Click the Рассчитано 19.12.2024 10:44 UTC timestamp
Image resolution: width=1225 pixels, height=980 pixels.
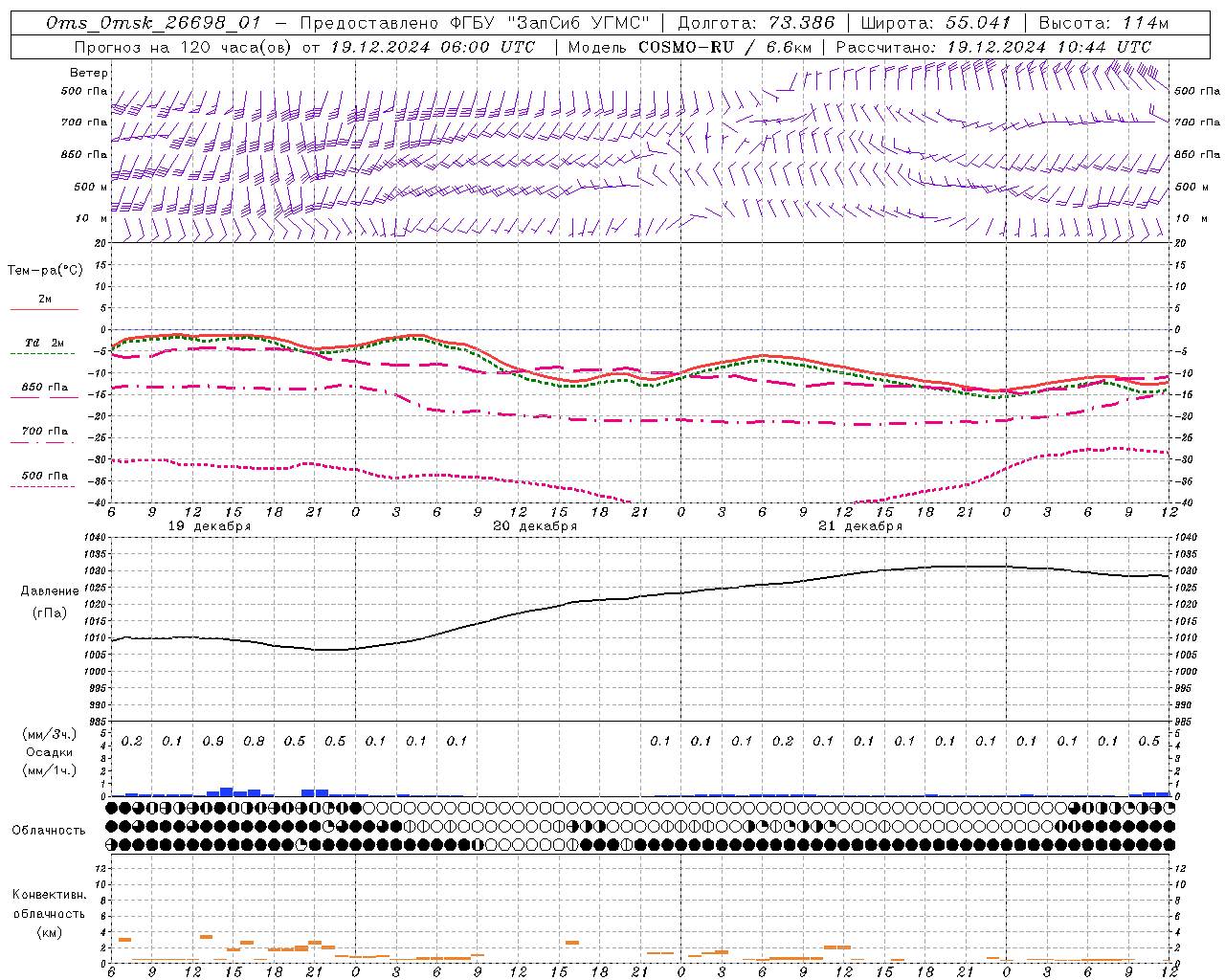993,47
